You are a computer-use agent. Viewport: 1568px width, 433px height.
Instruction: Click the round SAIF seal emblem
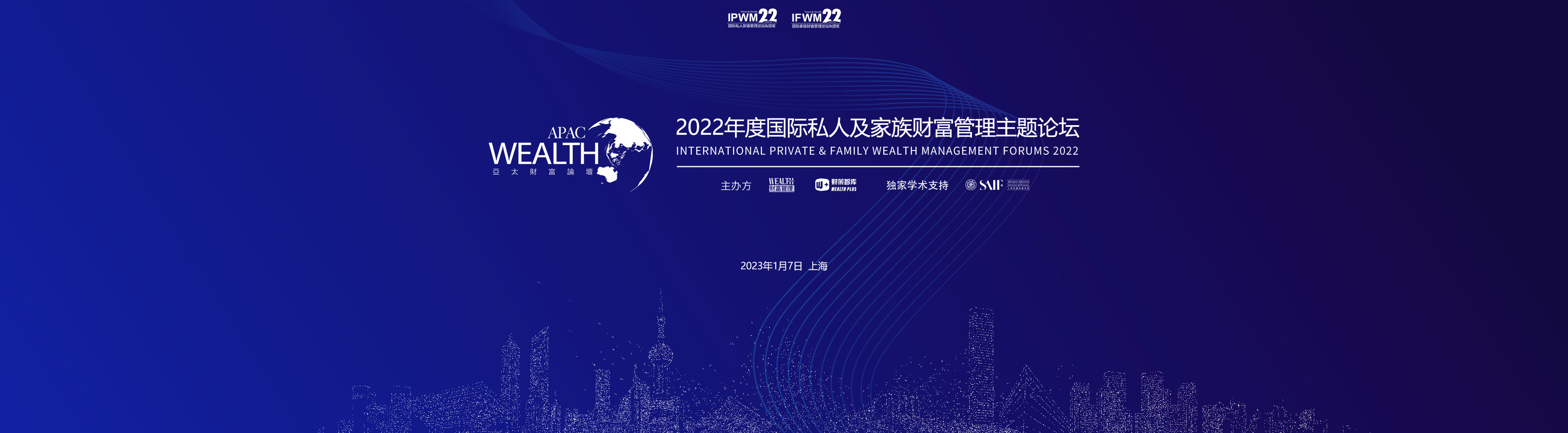point(970,185)
